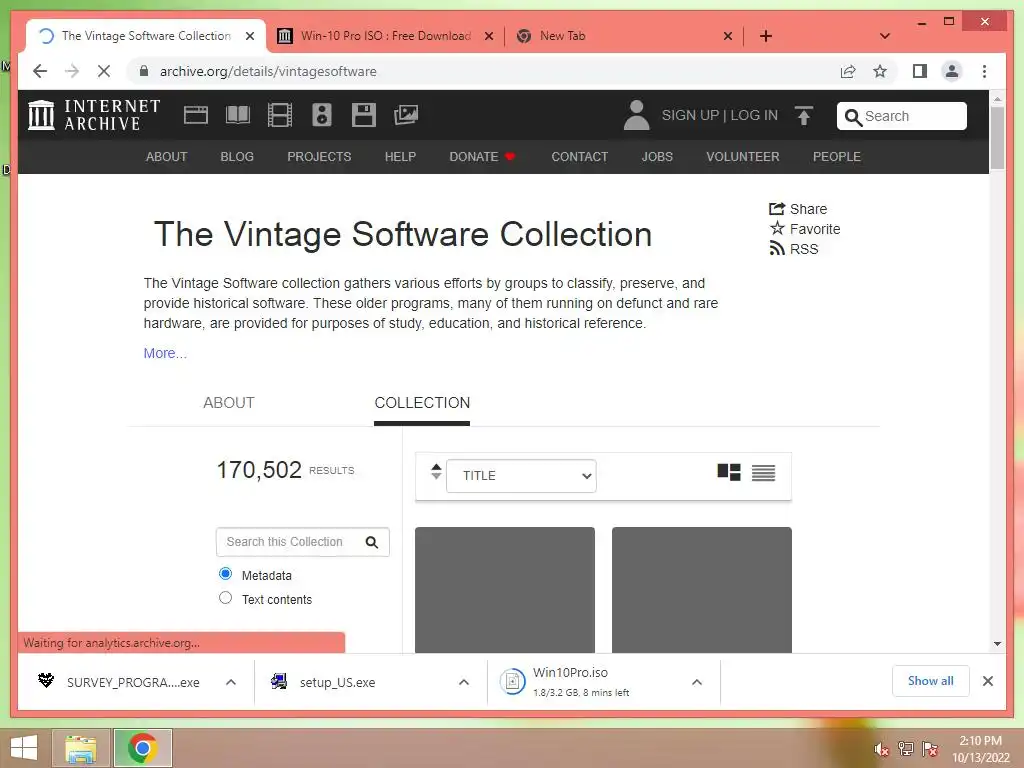Screen dimensions: 1024x768
Task: Open the Images picture icon
Action: coord(406,116)
